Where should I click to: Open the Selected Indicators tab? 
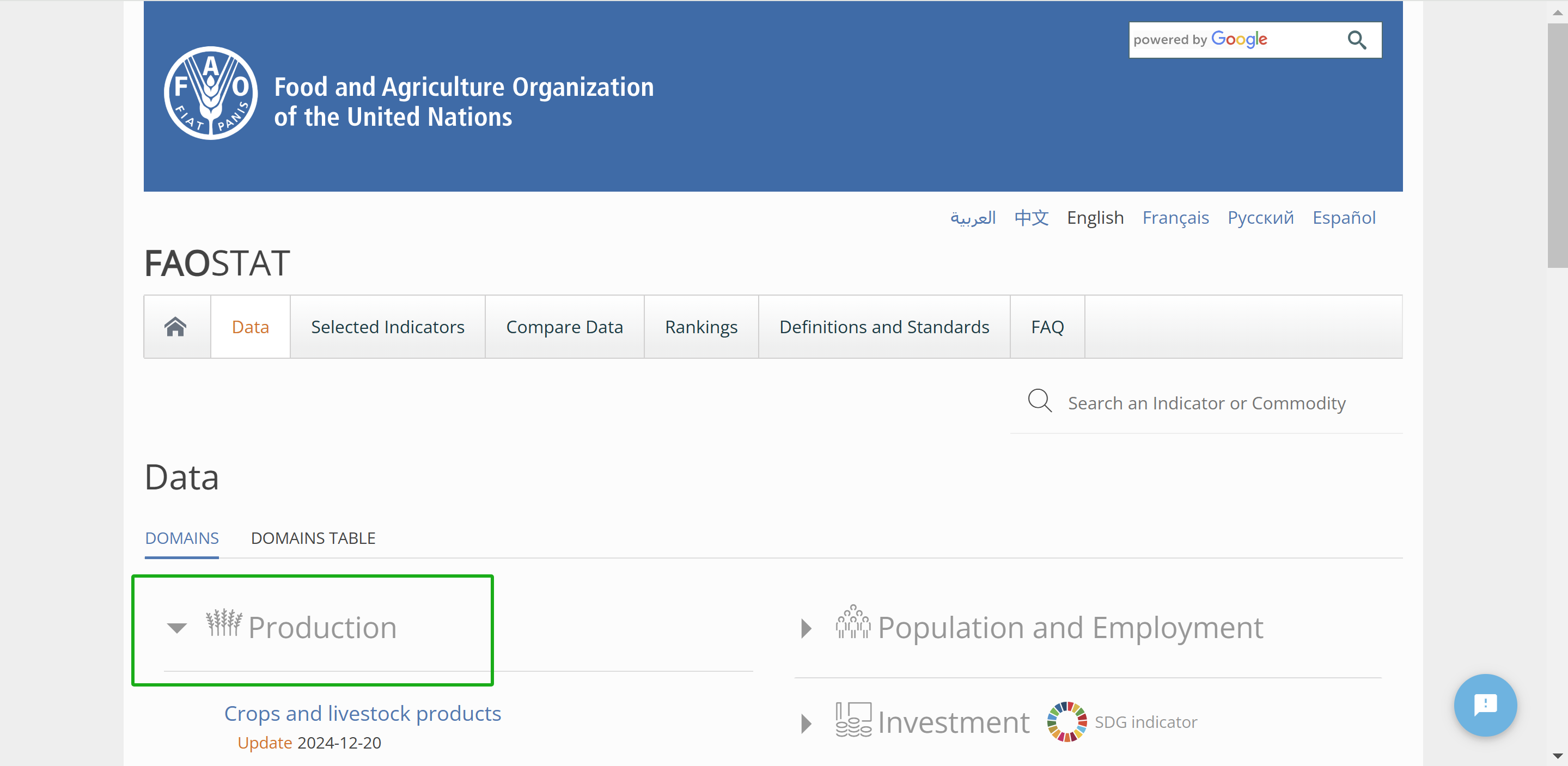(x=387, y=327)
